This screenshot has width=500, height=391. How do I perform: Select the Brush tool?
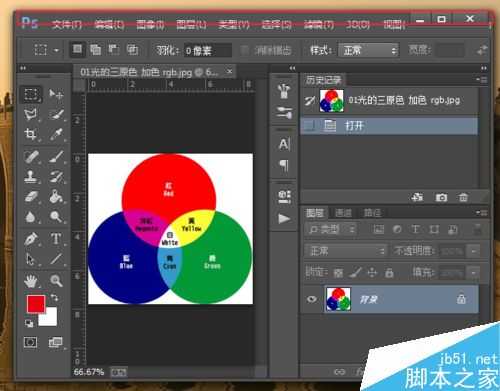(x=56, y=157)
